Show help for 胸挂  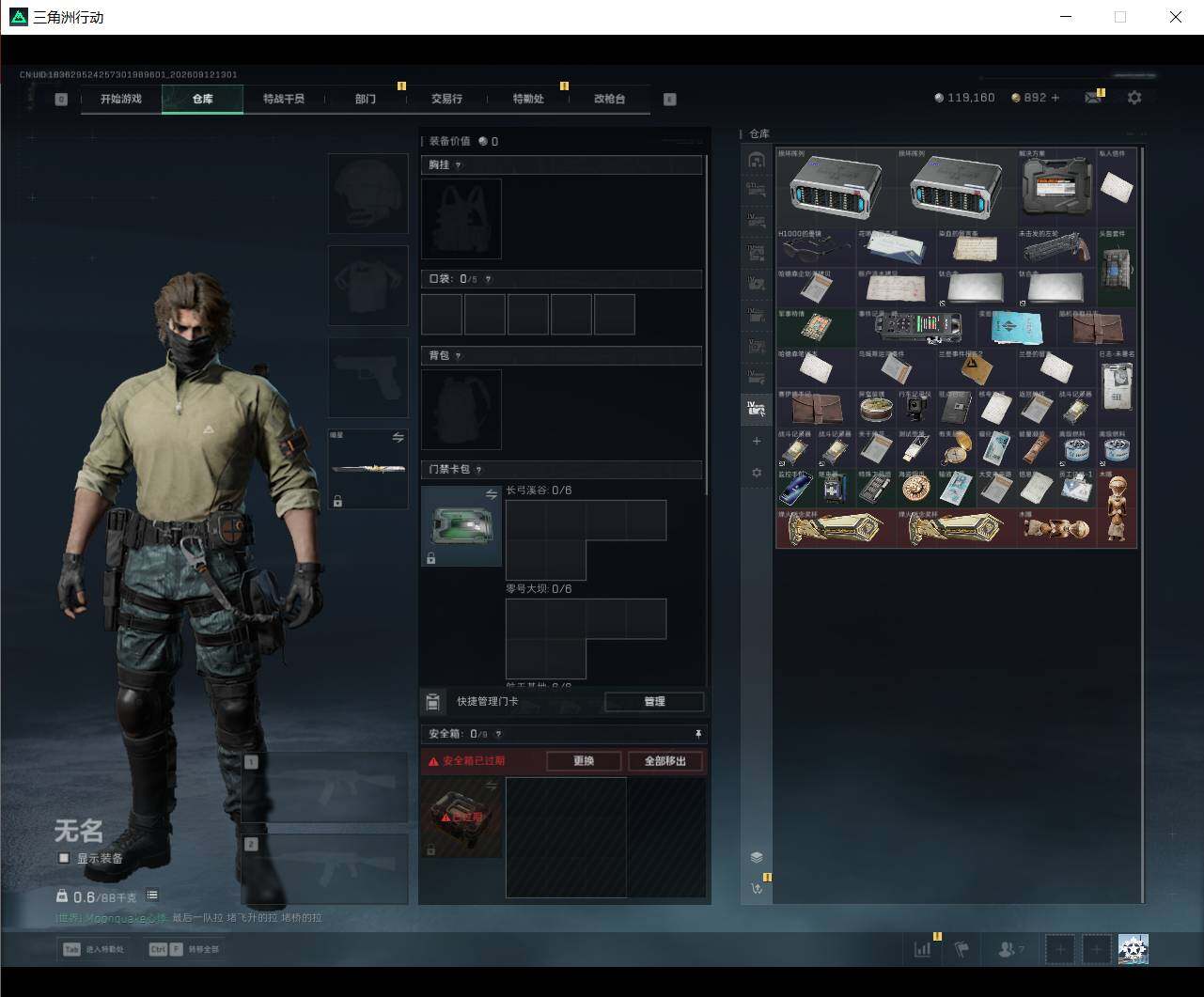(459, 165)
